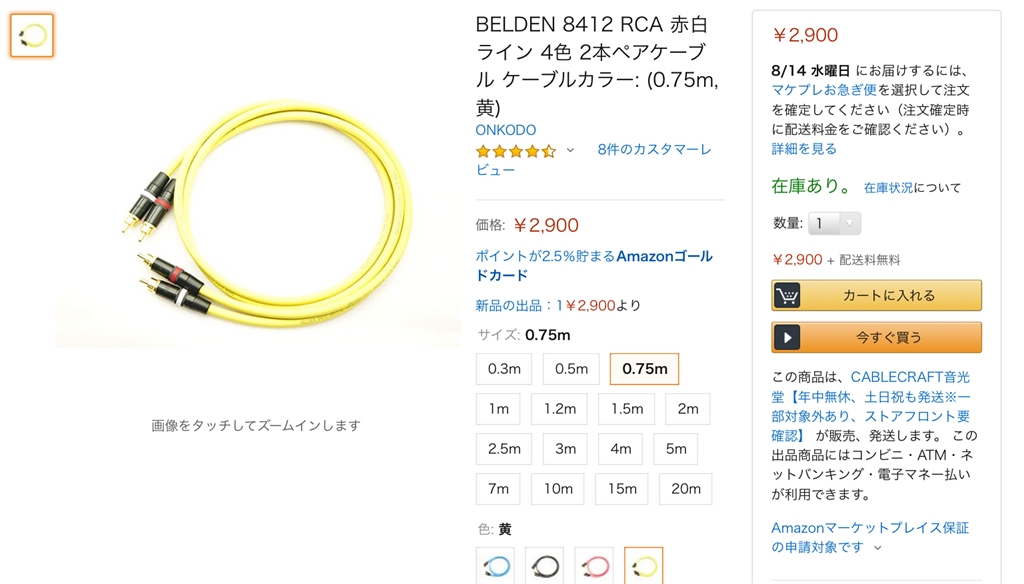This screenshot has height=584, width=1024.
Task: Select the black cable color option
Action: [544, 566]
